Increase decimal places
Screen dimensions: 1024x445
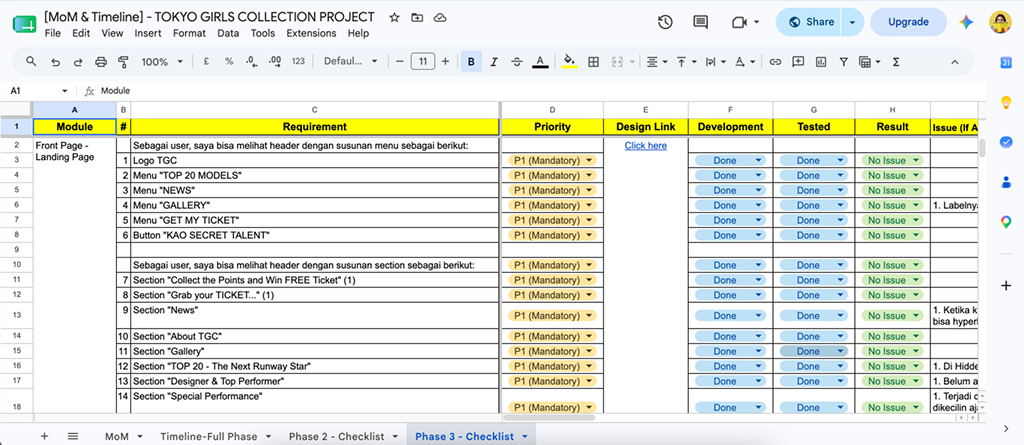pyautogui.click(x=275, y=61)
